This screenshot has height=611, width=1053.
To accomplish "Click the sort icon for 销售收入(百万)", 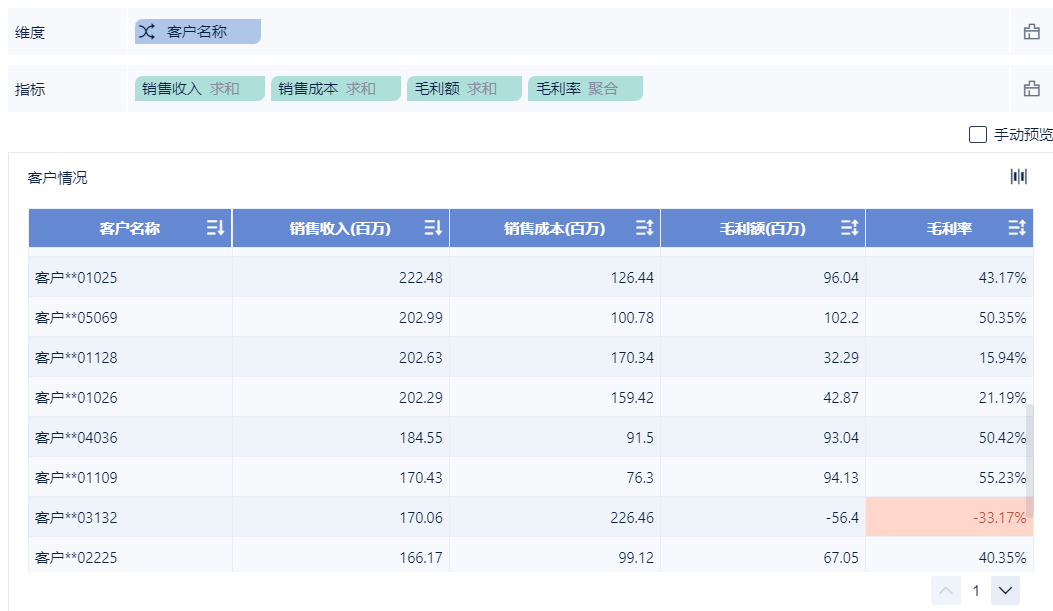I will pos(433,228).
